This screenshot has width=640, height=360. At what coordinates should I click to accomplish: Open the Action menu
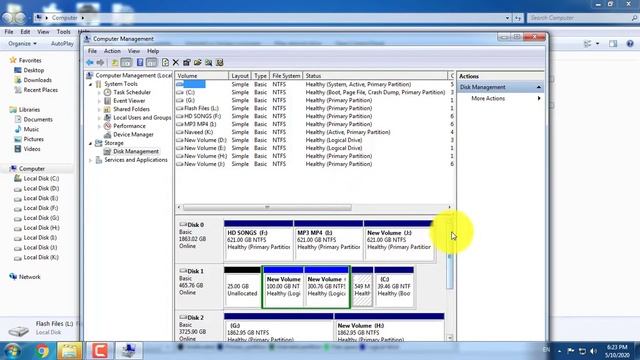pos(112,51)
